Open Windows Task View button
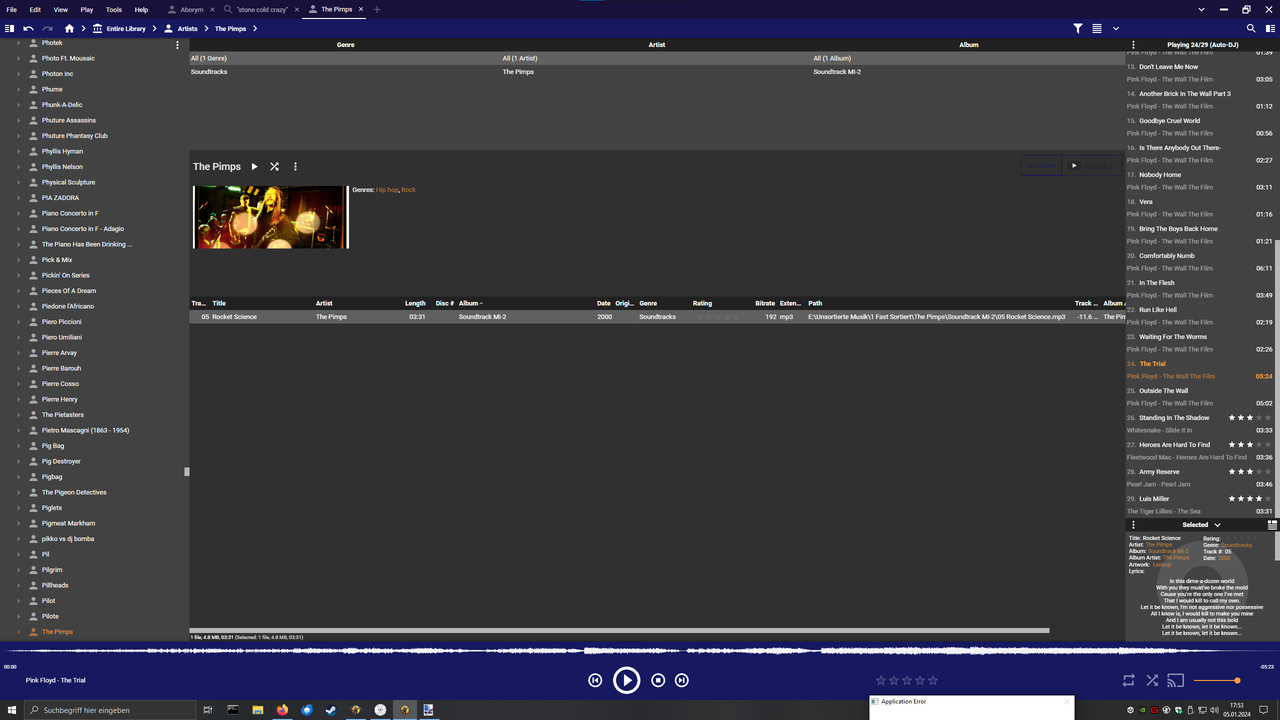 point(208,710)
